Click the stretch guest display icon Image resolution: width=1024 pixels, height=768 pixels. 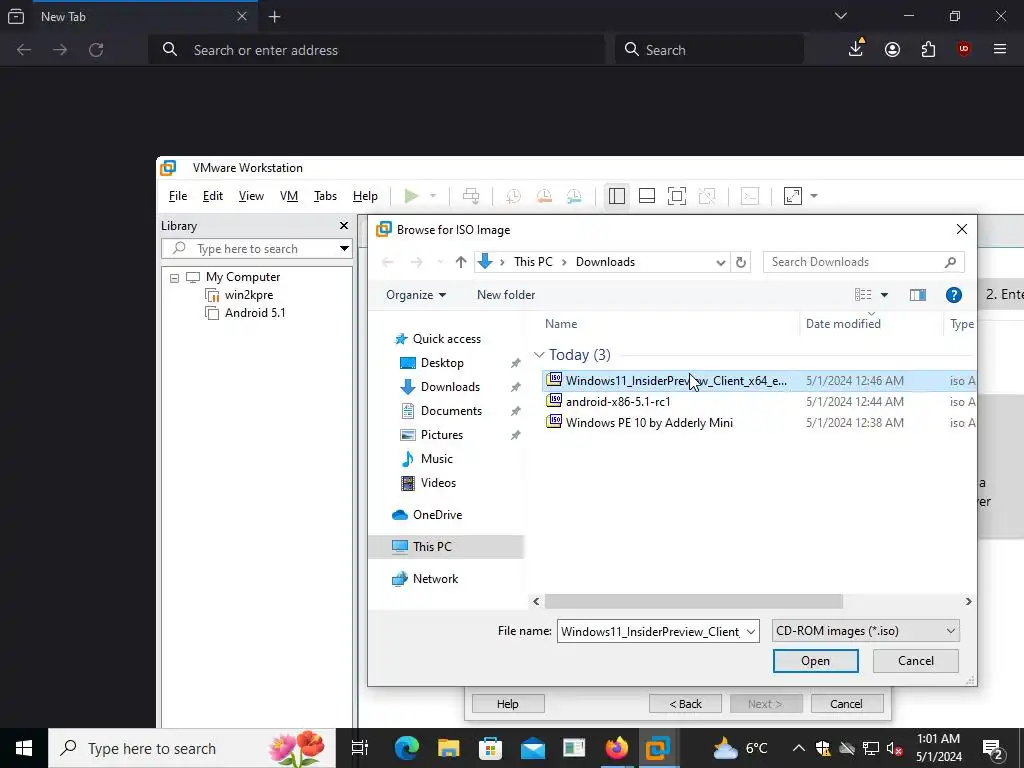click(x=793, y=196)
